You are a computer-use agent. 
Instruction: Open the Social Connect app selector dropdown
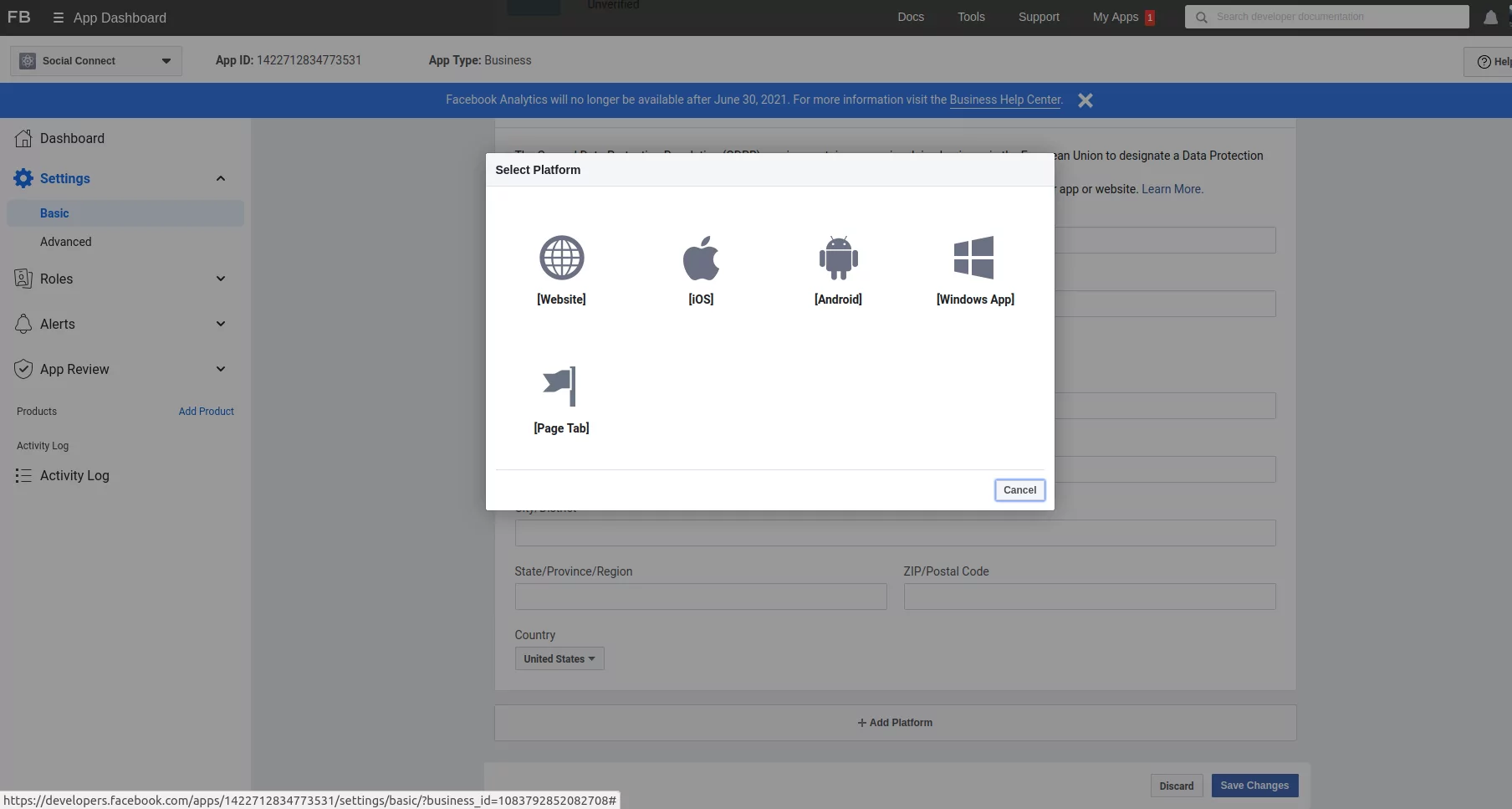point(96,61)
